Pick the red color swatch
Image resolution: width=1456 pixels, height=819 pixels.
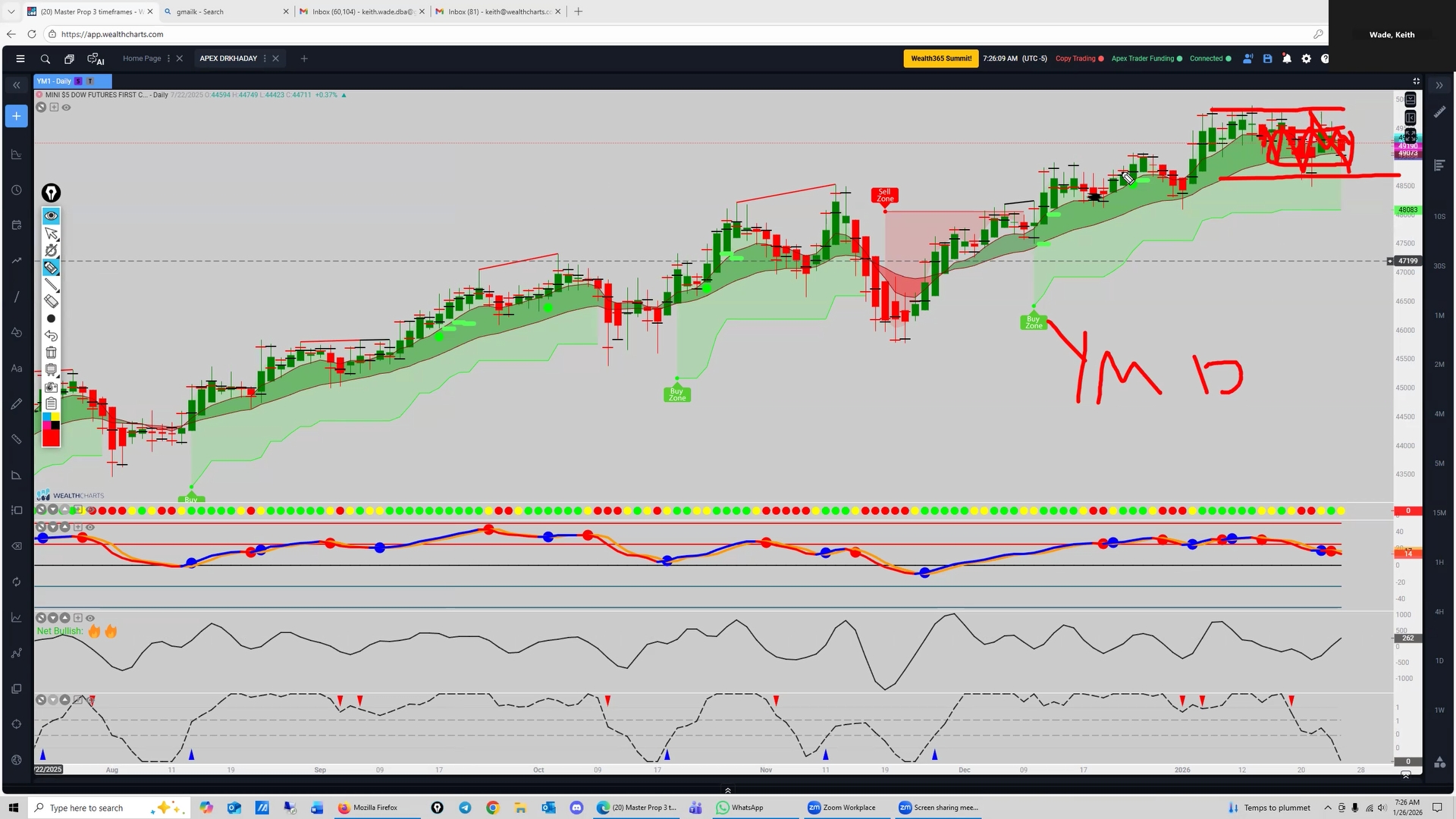[51, 438]
